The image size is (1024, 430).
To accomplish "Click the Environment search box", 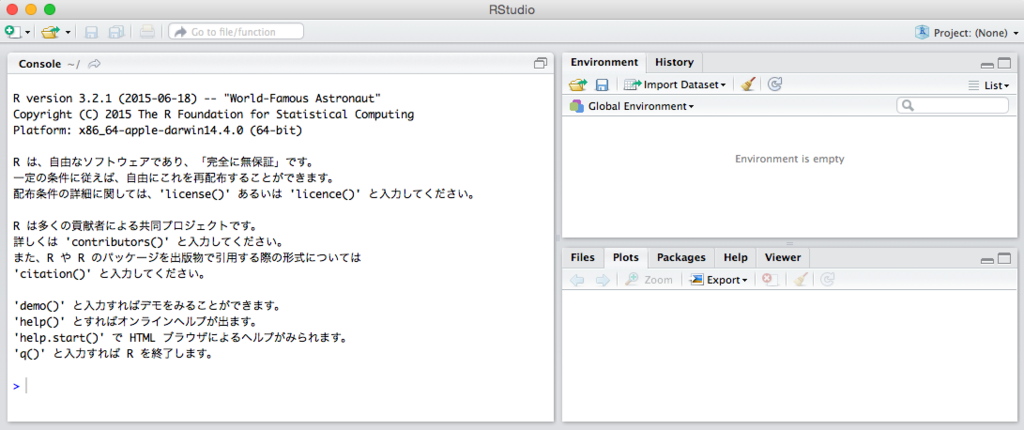I will tap(952, 105).
